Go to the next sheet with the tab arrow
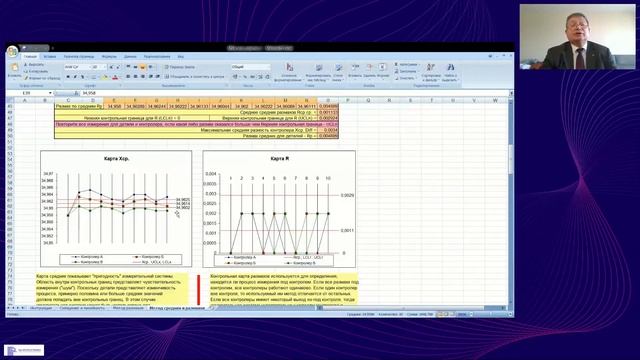640x360 pixels. click(18, 308)
